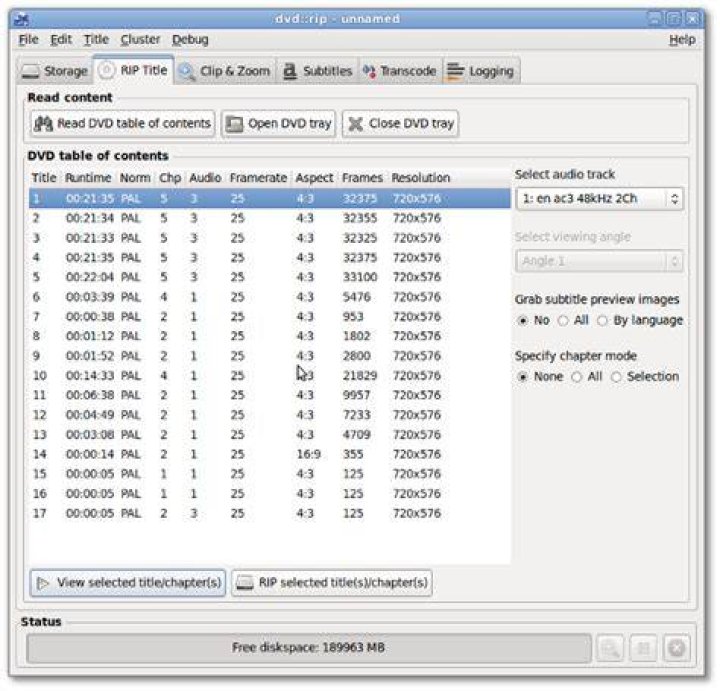Sort table by Title column header
Viewport: 720px width, 691px height.
tap(44, 178)
